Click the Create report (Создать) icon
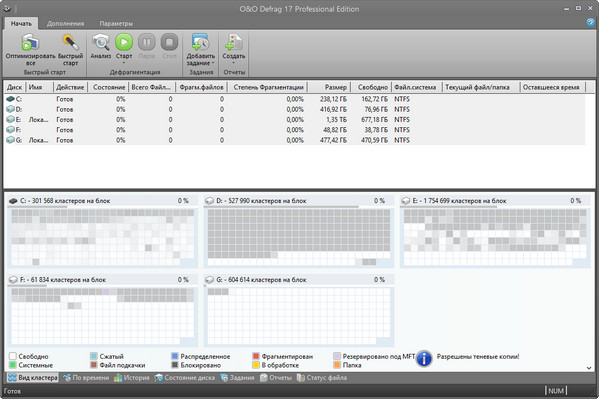The height and width of the screenshot is (399, 599). coord(233,42)
